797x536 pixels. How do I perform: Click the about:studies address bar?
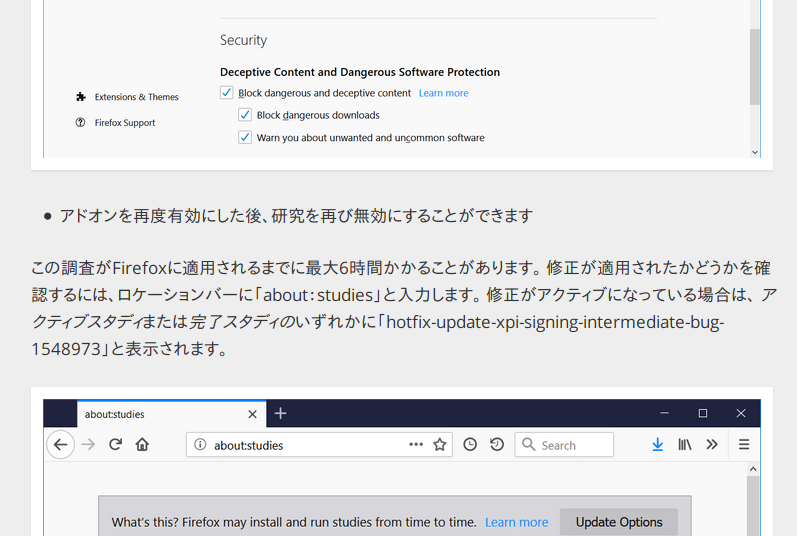coord(319,445)
